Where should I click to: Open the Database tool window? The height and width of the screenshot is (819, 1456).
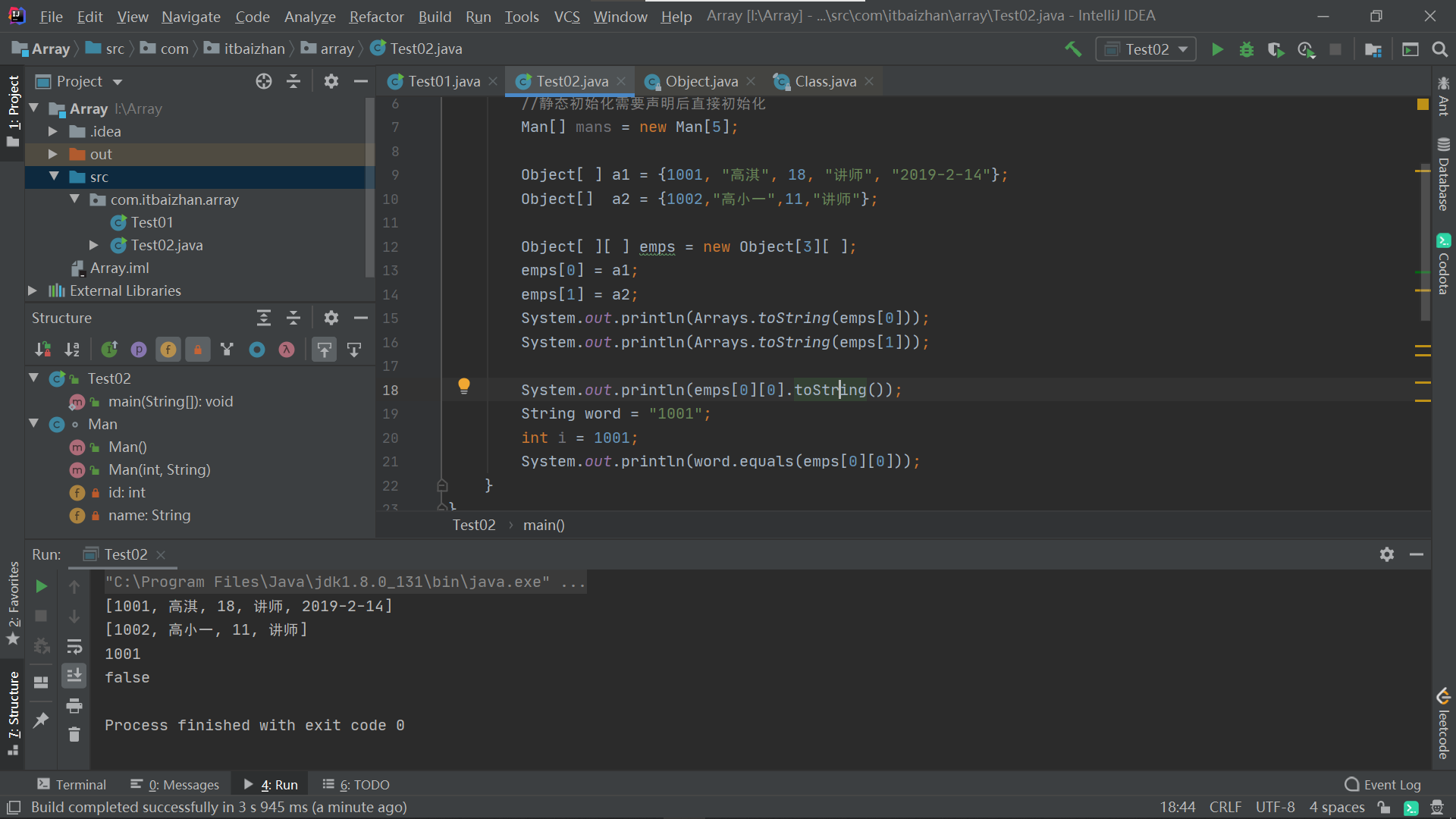coord(1443,174)
